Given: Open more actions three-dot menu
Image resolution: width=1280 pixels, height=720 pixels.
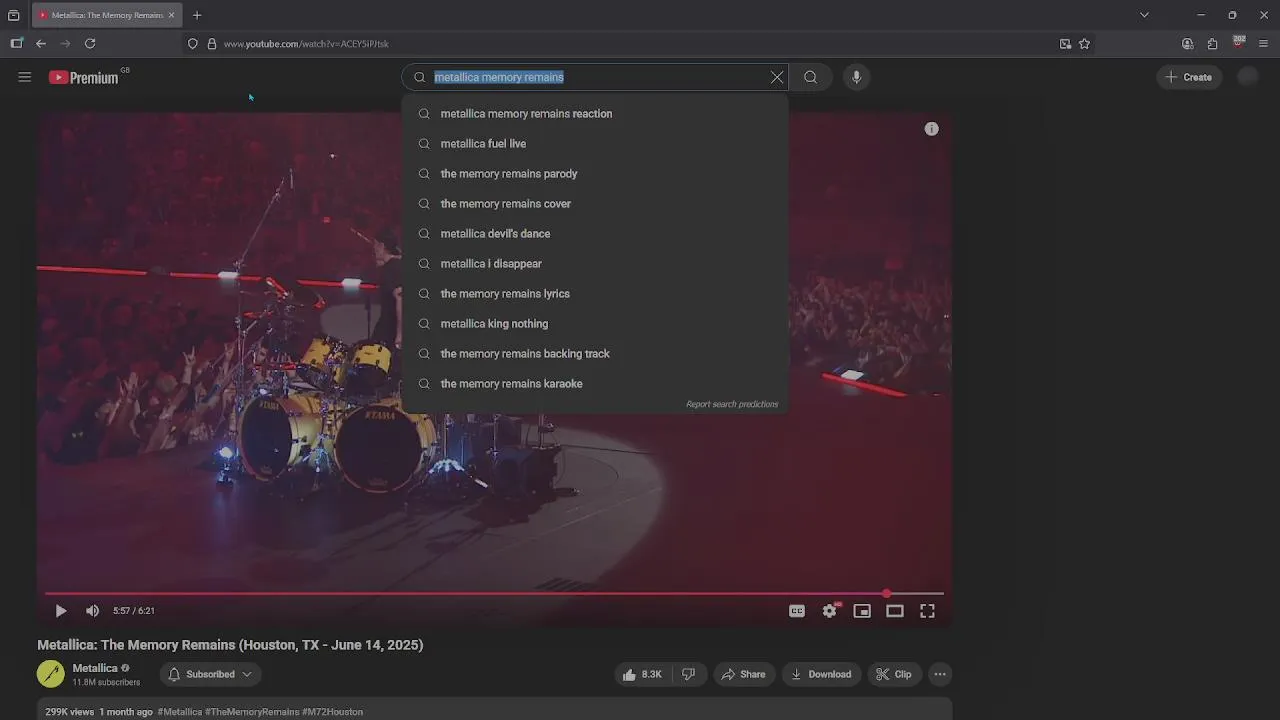Looking at the screenshot, I should 940,674.
